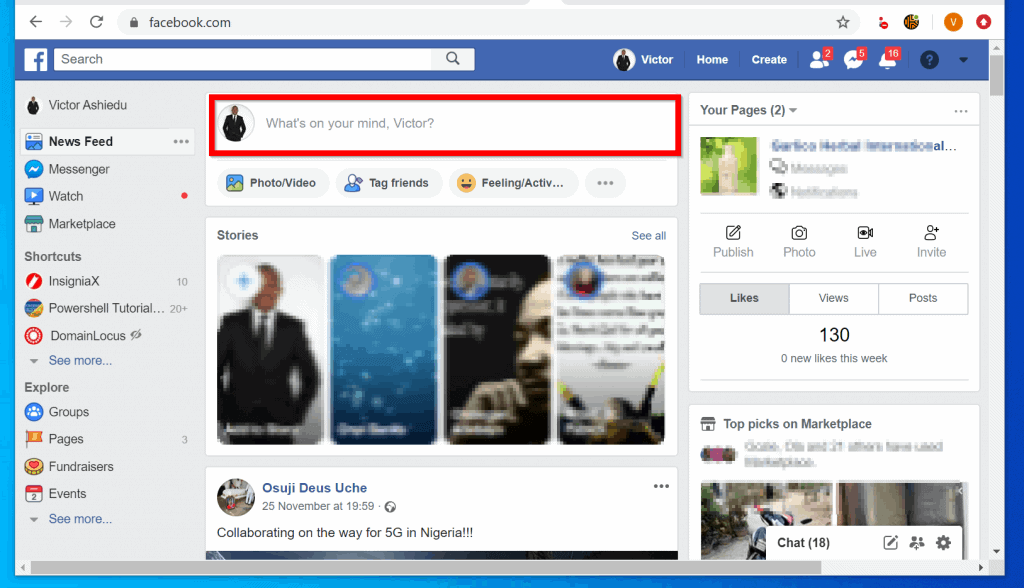Viewport: 1024px width, 588px height.
Task: Open the blue underwater story thumbnail
Action: tap(383, 350)
